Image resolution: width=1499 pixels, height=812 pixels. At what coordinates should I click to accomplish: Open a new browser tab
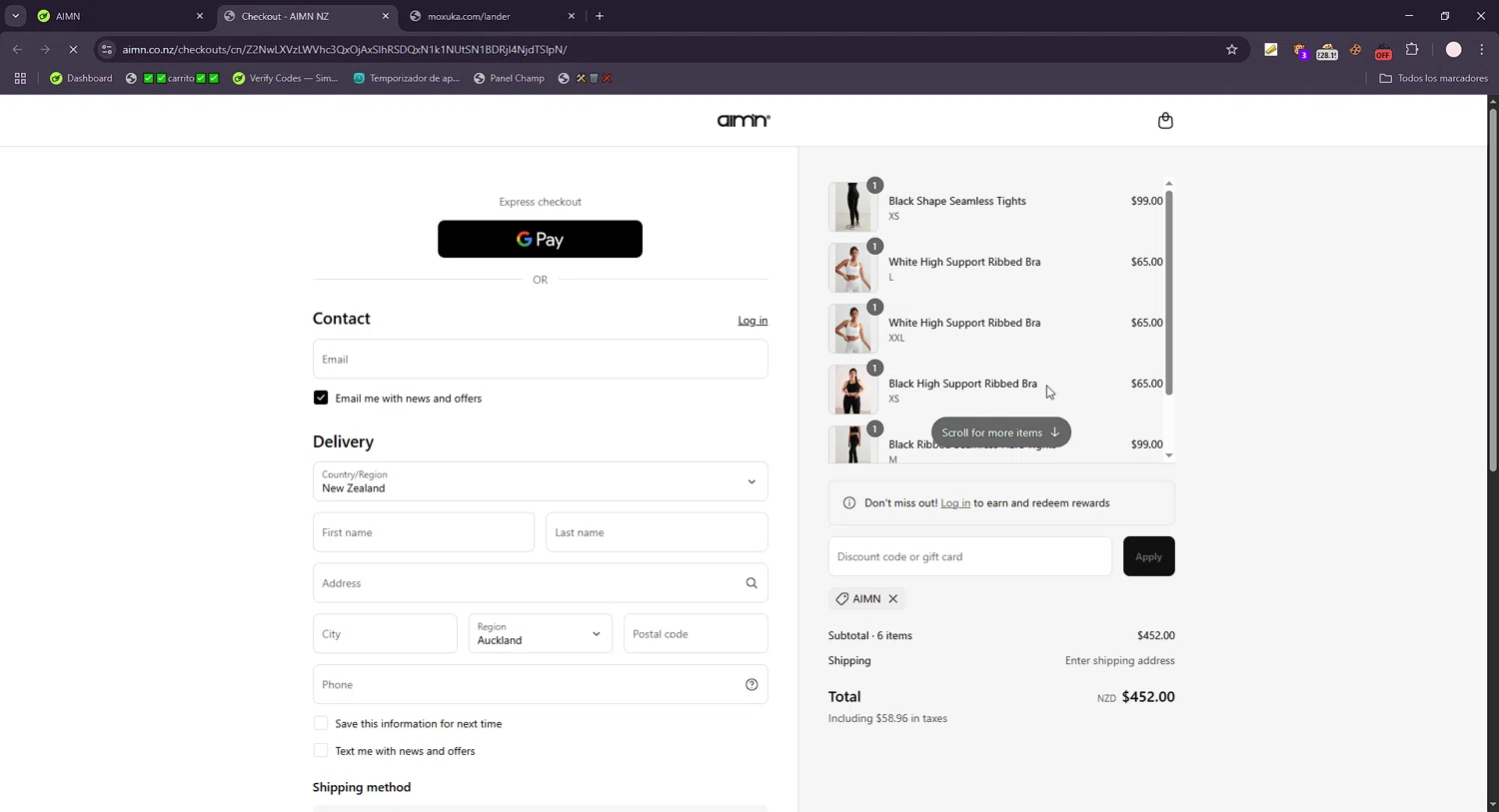coord(600,16)
